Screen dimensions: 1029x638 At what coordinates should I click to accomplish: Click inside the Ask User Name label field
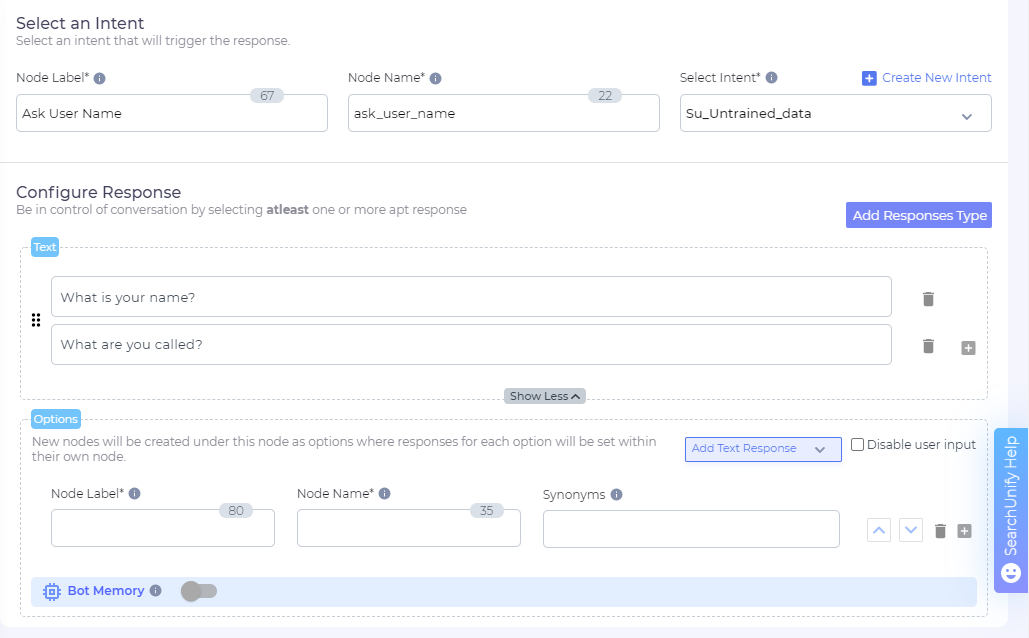coord(170,112)
